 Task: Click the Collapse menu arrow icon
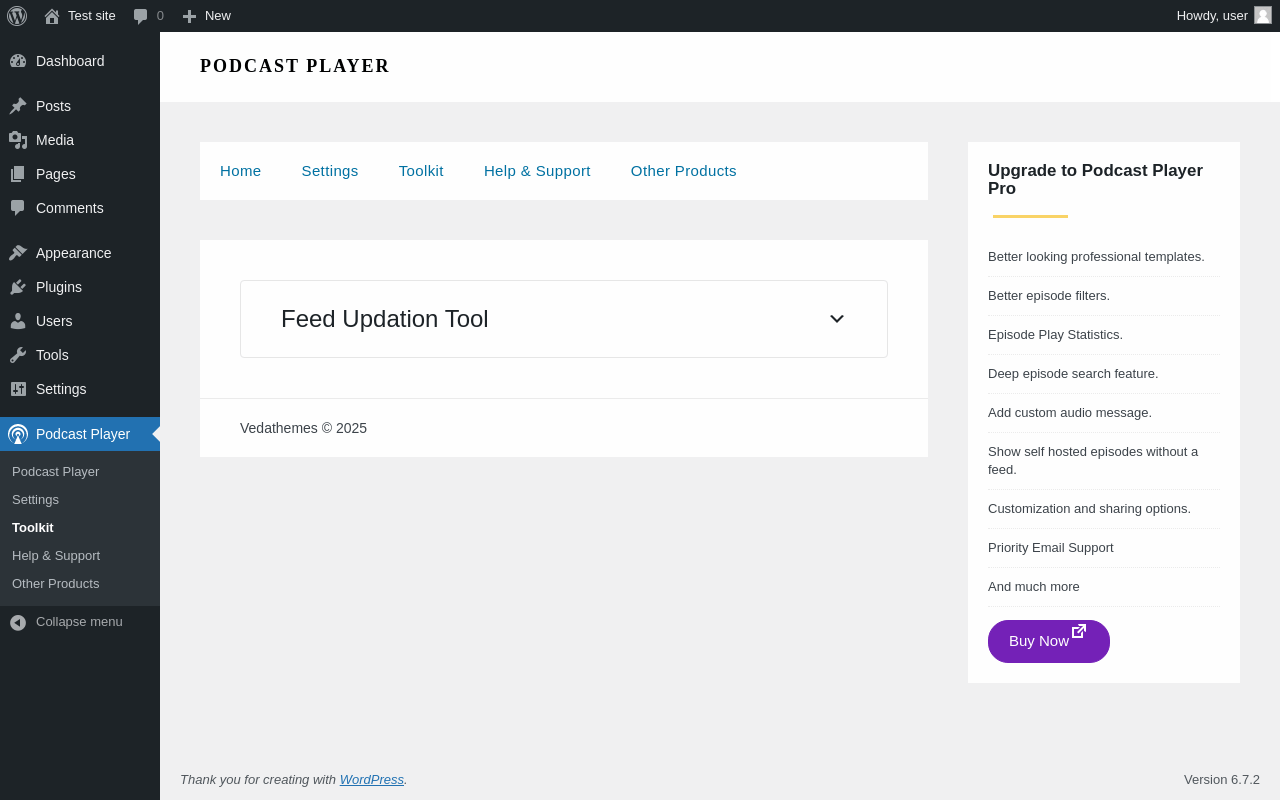(x=18, y=622)
